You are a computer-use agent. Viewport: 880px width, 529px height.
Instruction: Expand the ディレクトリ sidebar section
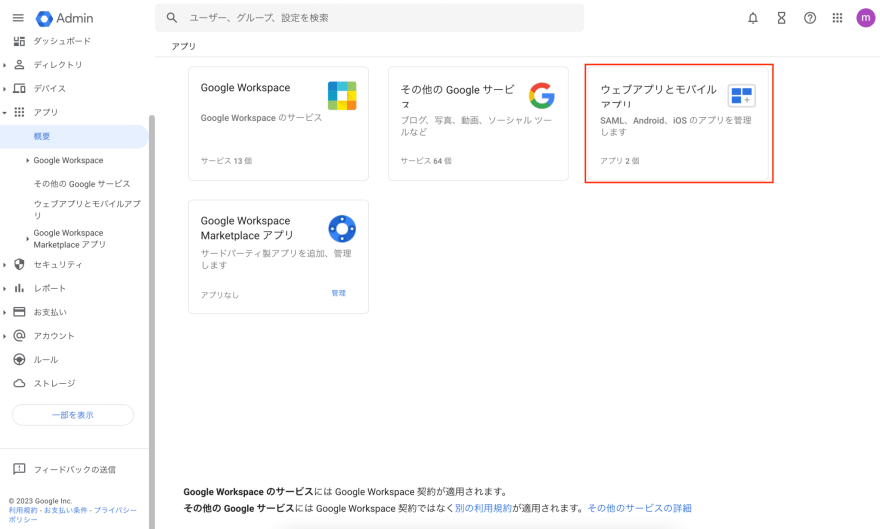(4, 65)
